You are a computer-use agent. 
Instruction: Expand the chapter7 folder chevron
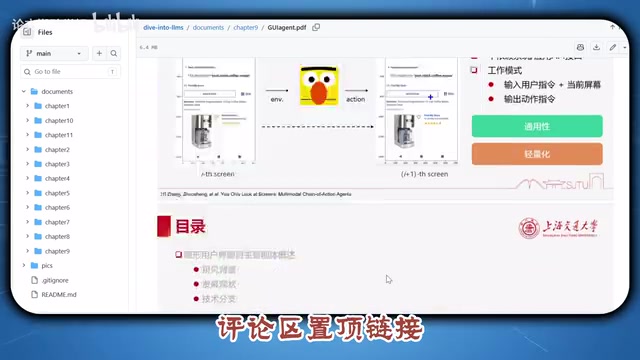(x=27, y=222)
